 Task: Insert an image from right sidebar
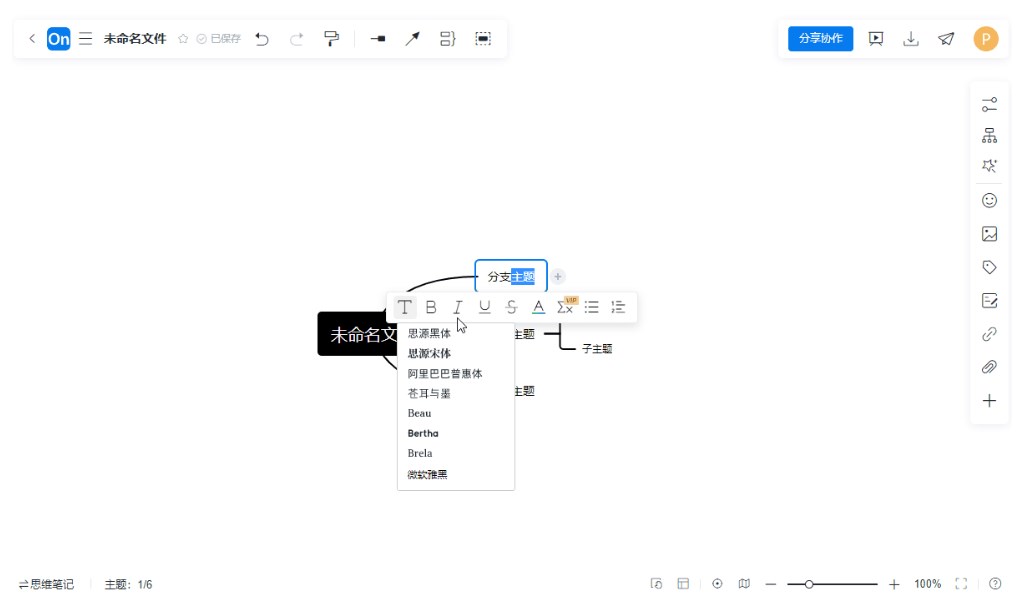pyautogui.click(x=989, y=234)
